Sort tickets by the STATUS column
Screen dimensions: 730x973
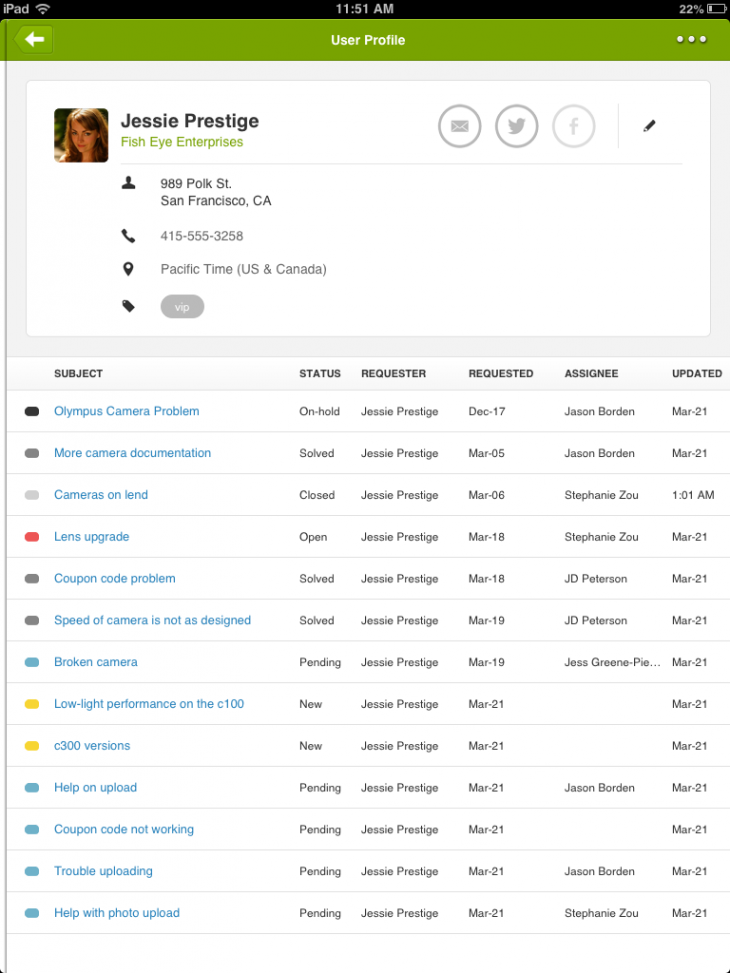(320, 373)
